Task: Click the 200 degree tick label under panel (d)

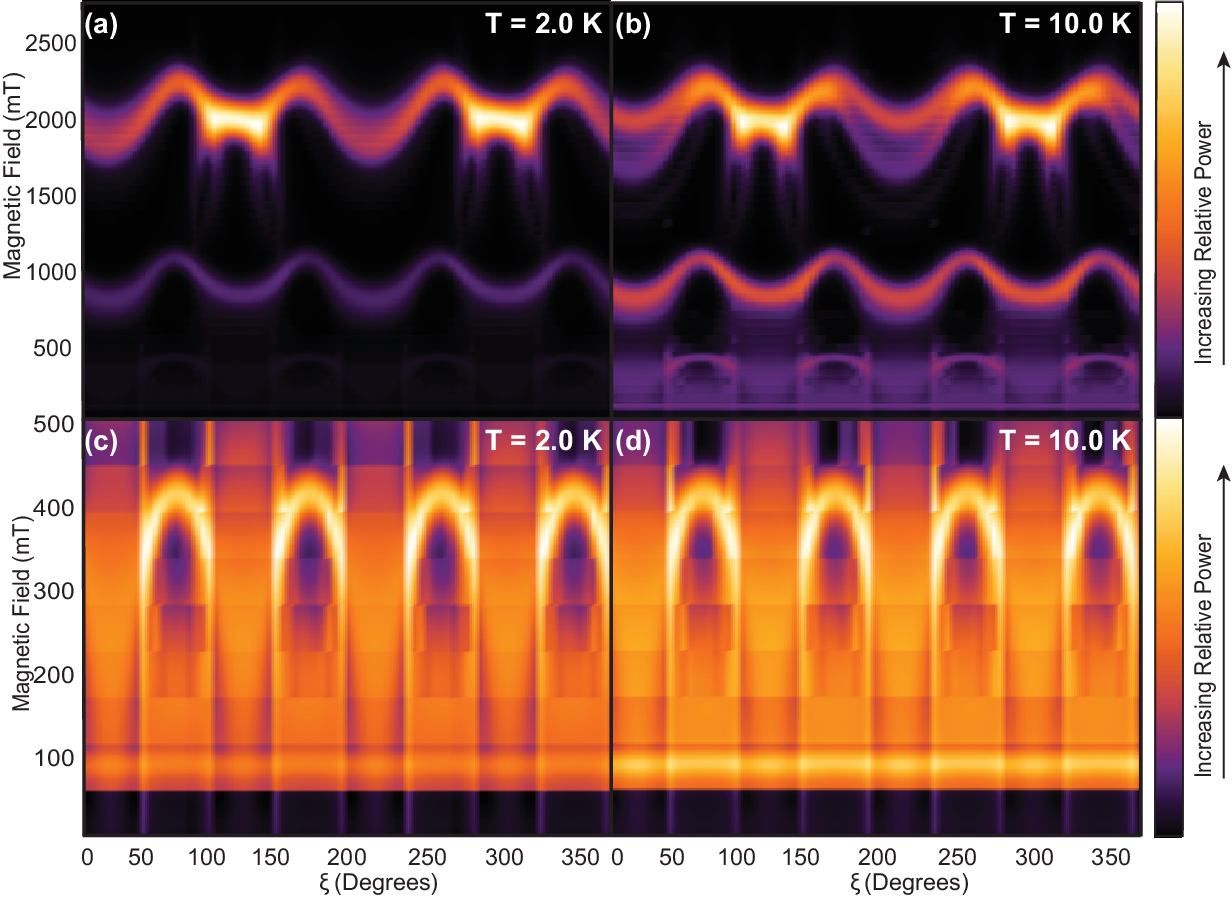Action: point(876,857)
